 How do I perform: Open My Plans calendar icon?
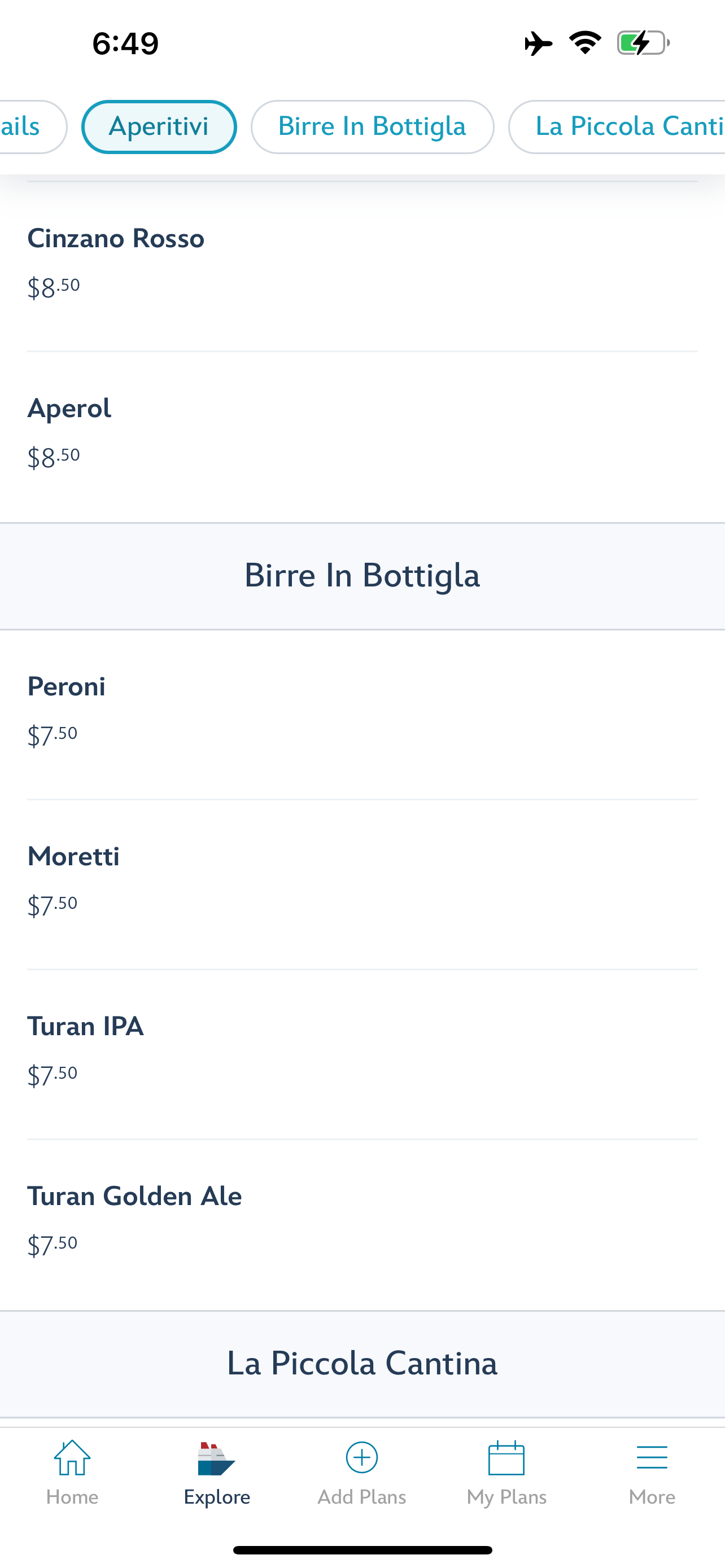pos(506,1458)
